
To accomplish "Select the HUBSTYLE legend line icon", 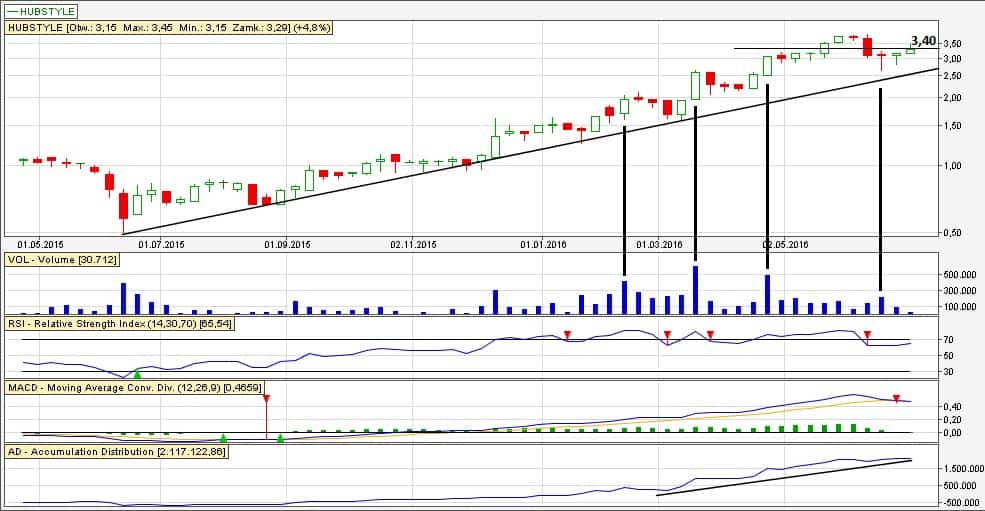I will click(14, 10).
